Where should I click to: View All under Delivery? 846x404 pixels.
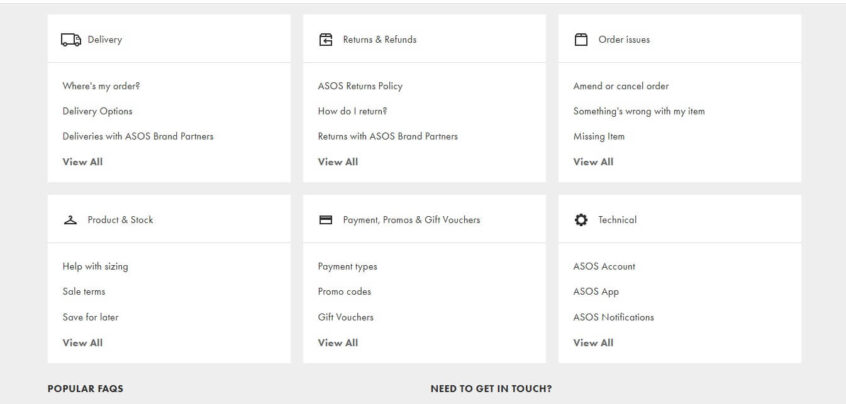pyautogui.click(x=83, y=162)
